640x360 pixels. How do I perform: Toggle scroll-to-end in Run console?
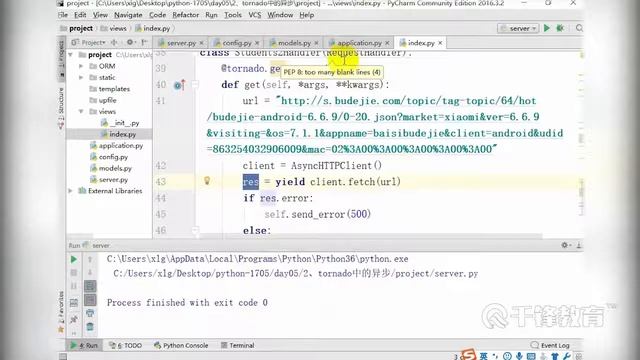coord(90,300)
